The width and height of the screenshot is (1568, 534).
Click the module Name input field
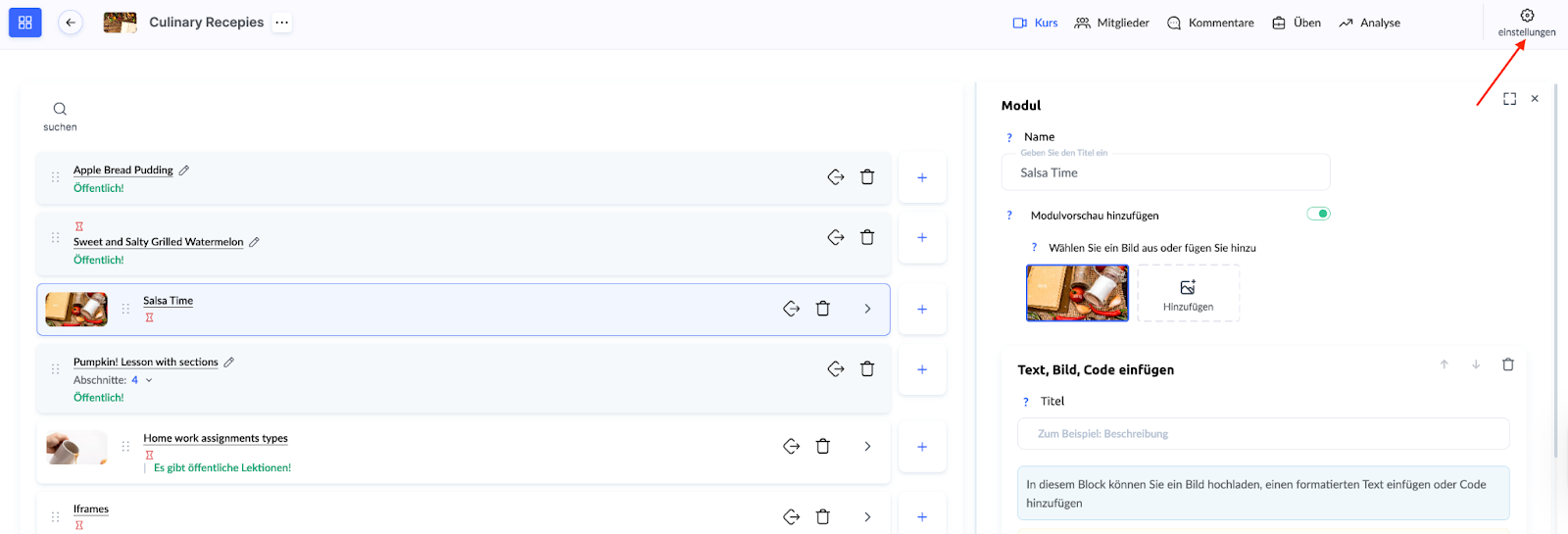pyautogui.click(x=1165, y=173)
